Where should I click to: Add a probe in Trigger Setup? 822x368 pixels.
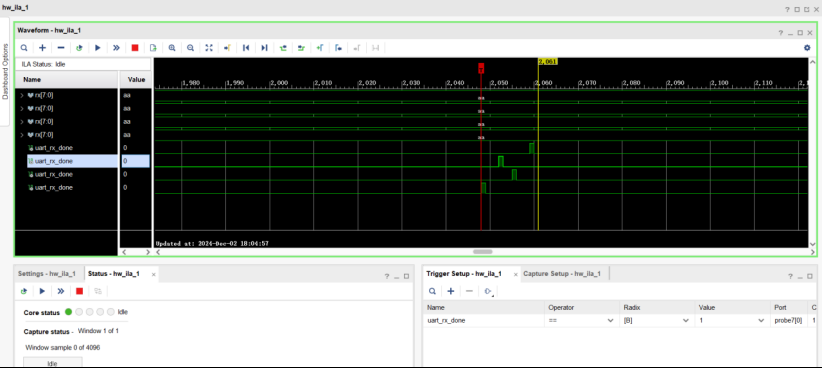[x=450, y=291]
